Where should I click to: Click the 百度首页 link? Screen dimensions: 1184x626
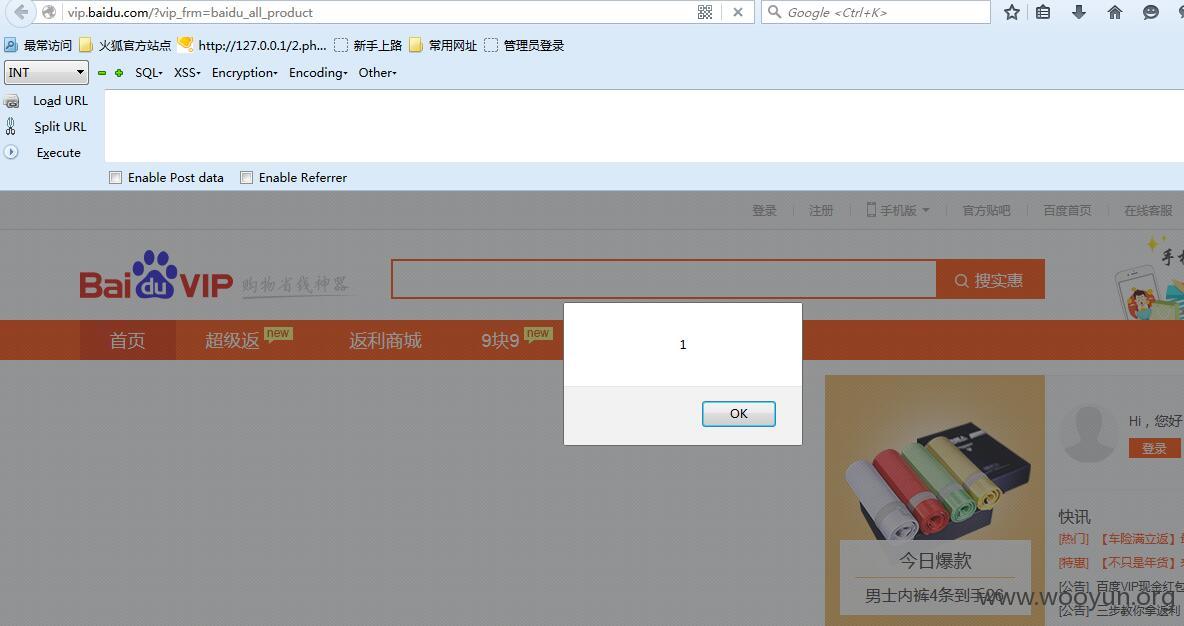tap(1067, 210)
